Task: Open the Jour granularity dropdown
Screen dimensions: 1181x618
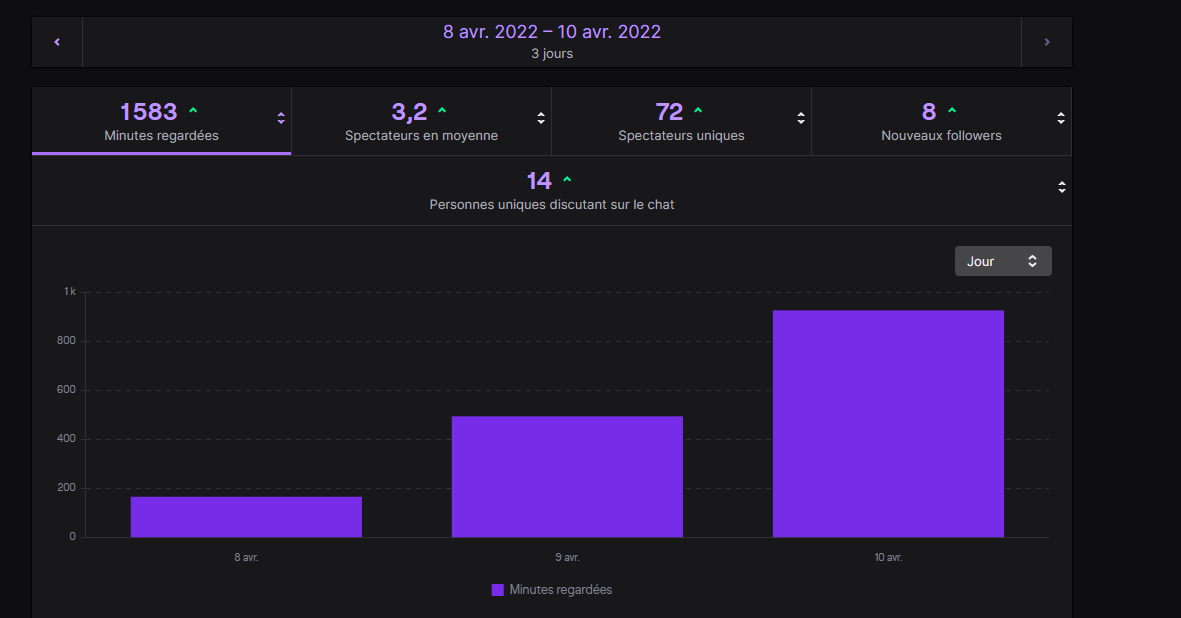Action: [1002, 261]
